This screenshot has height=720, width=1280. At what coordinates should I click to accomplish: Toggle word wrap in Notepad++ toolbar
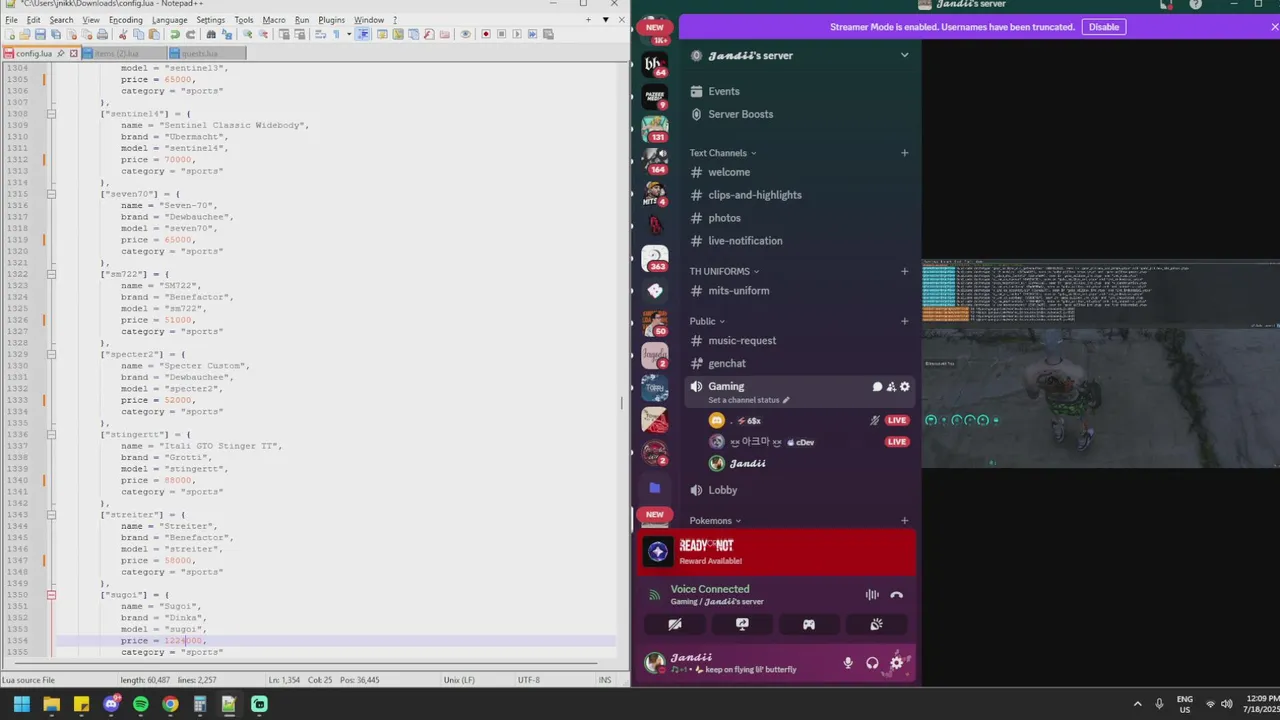point(322,34)
